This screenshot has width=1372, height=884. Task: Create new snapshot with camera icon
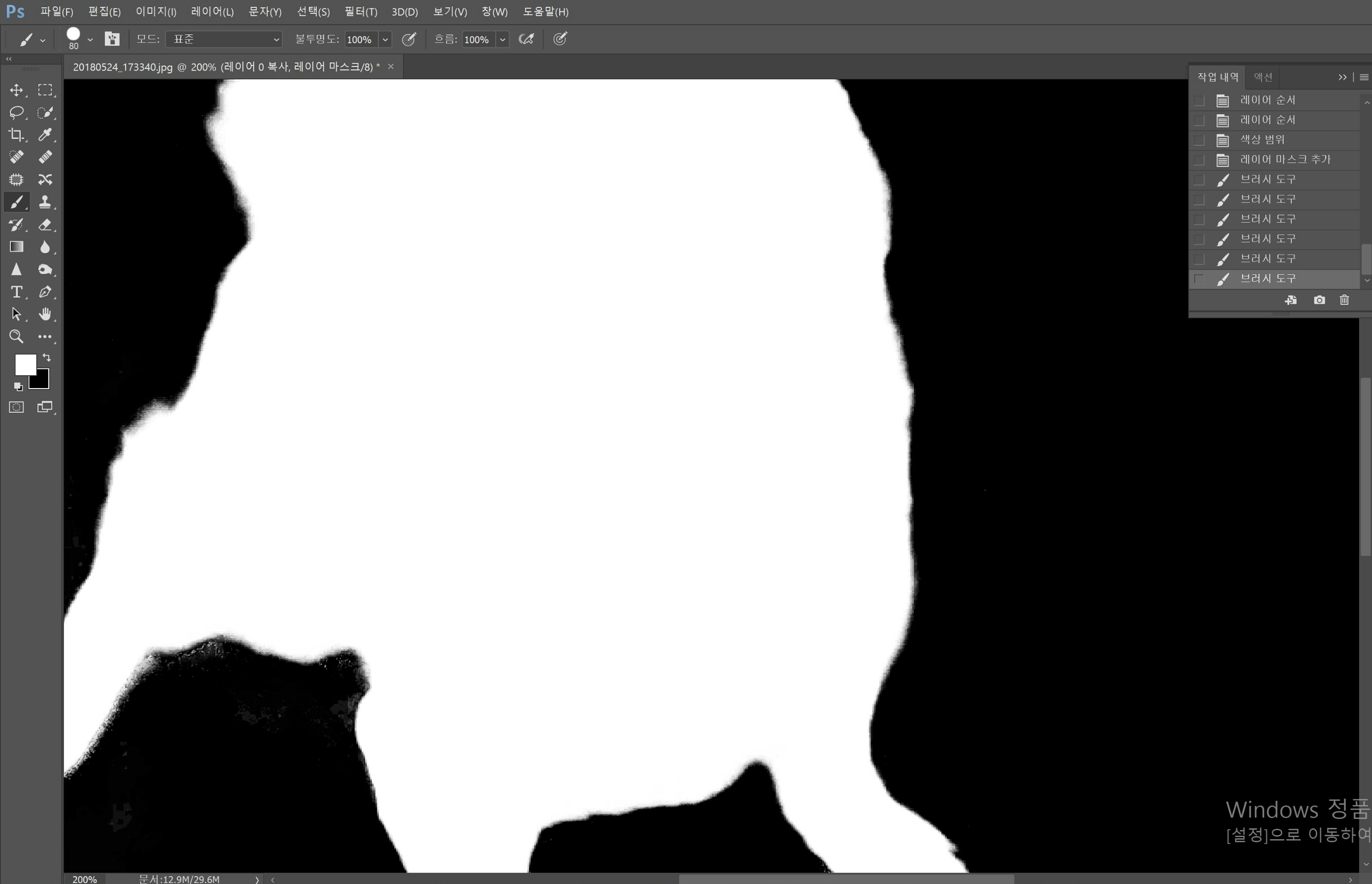click(1319, 300)
